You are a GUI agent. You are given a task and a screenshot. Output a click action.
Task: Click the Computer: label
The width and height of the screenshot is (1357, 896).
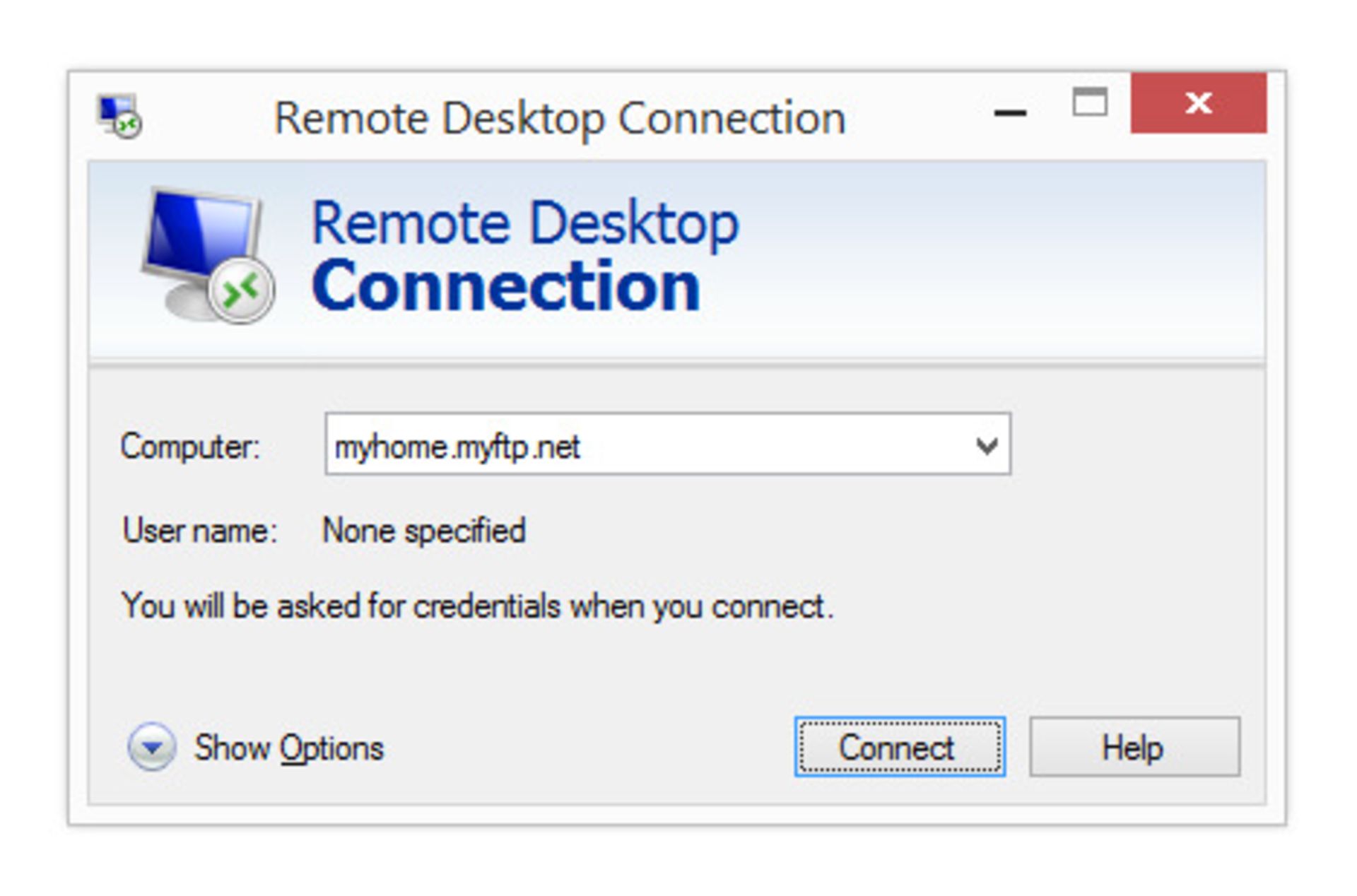point(190,447)
